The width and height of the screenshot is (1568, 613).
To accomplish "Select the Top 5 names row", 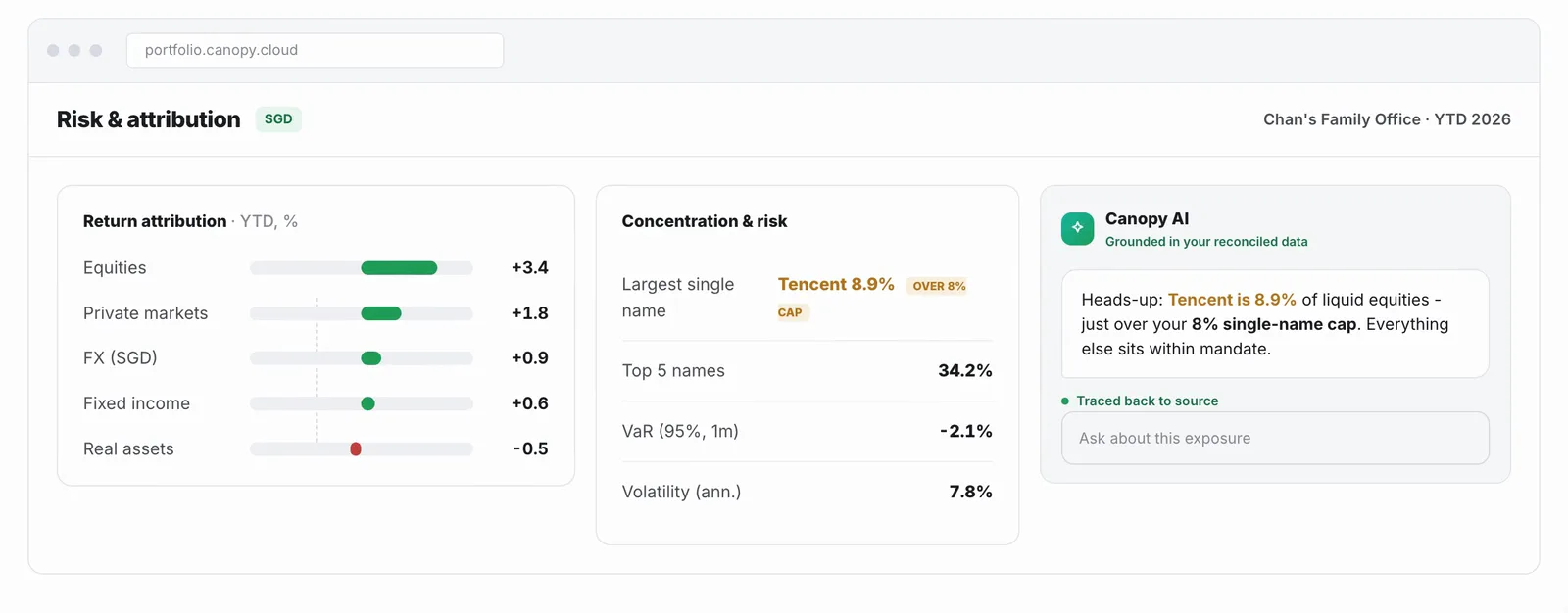I will coord(808,371).
